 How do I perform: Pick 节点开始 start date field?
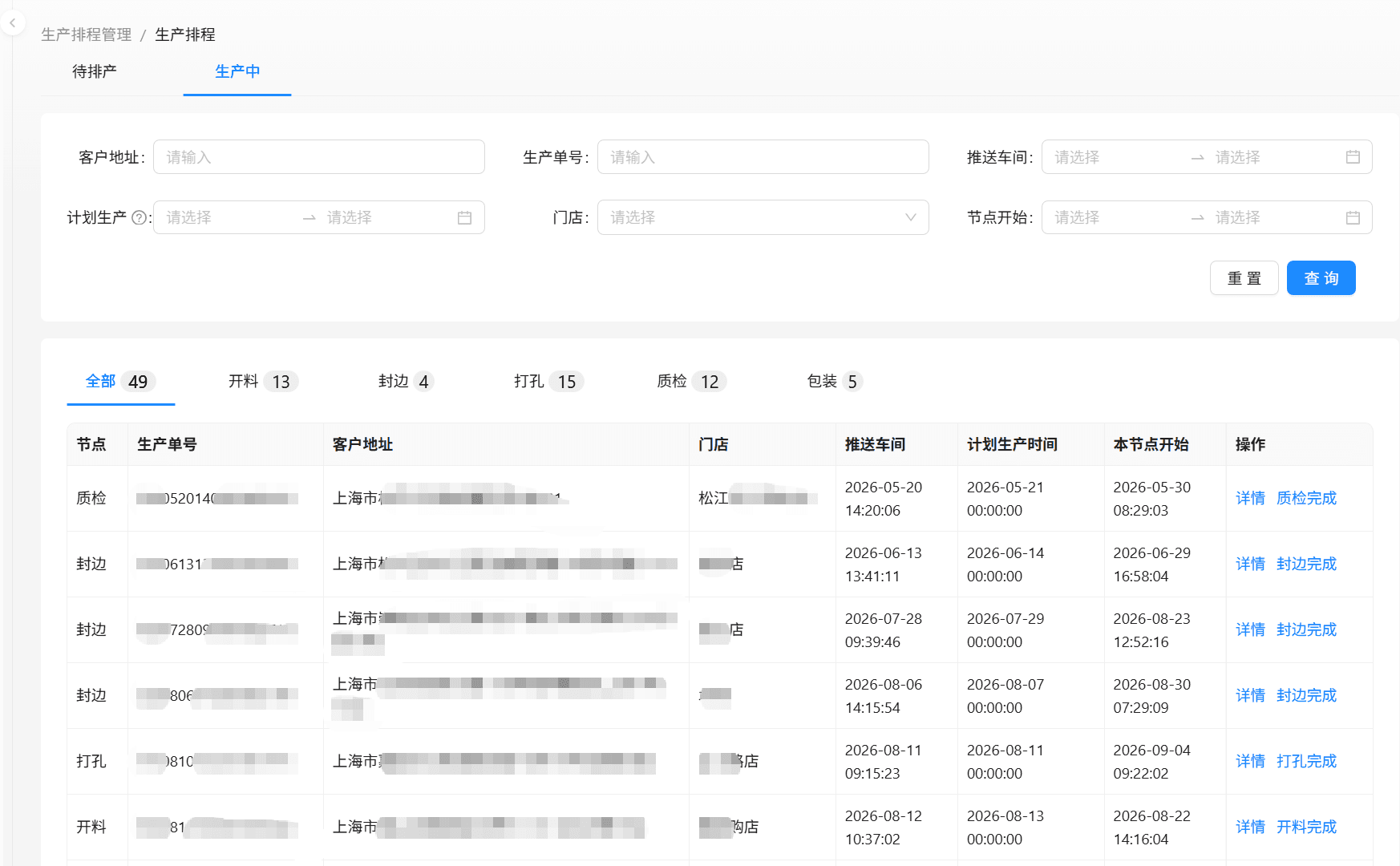pos(1115,217)
